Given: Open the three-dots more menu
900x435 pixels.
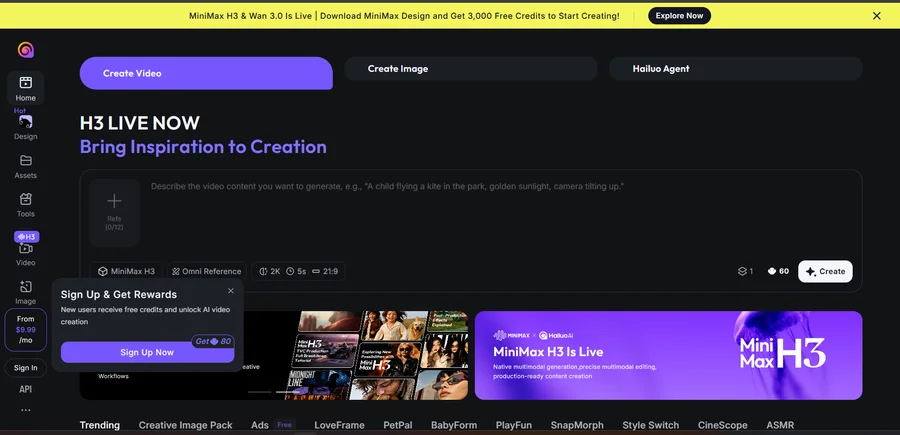Looking at the screenshot, I should coord(25,410).
